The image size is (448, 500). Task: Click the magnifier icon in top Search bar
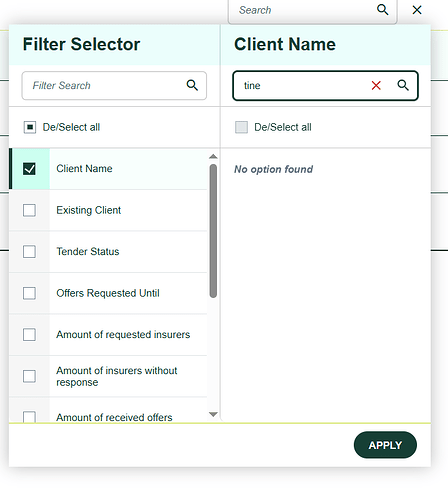[x=382, y=10]
